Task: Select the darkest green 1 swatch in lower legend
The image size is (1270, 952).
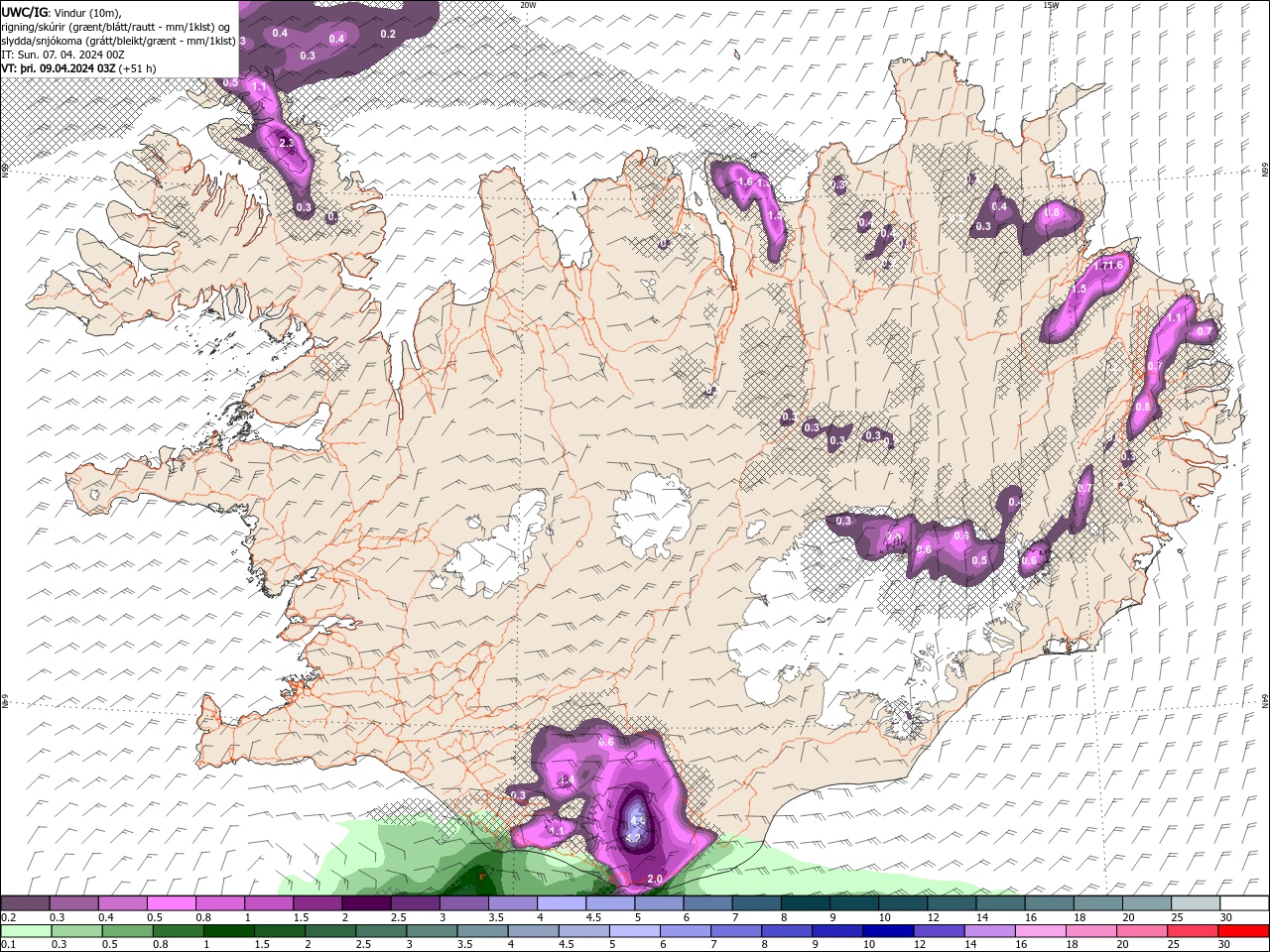Action: point(228,931)
